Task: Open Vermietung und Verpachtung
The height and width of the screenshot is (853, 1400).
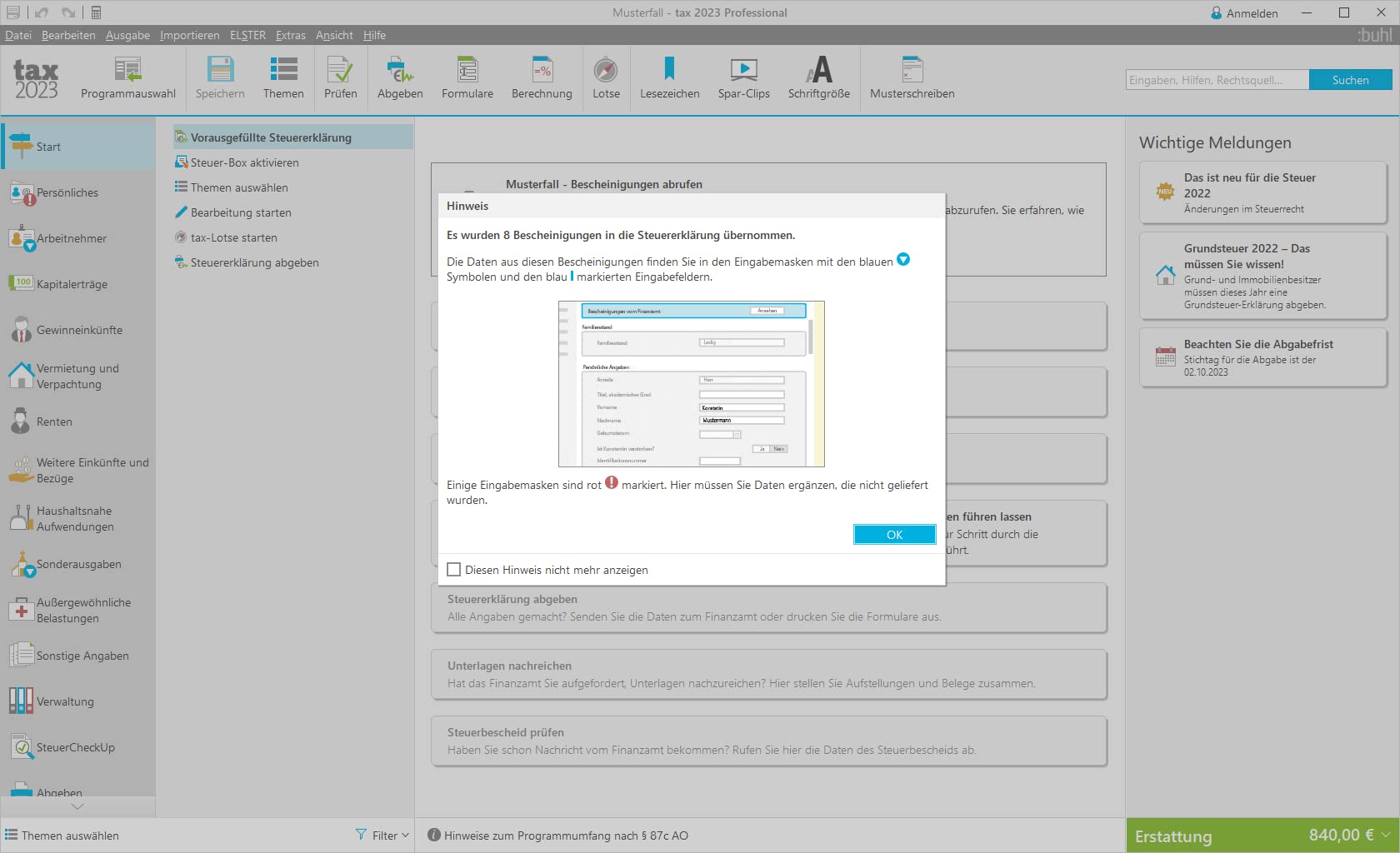Action: [77, 376]
